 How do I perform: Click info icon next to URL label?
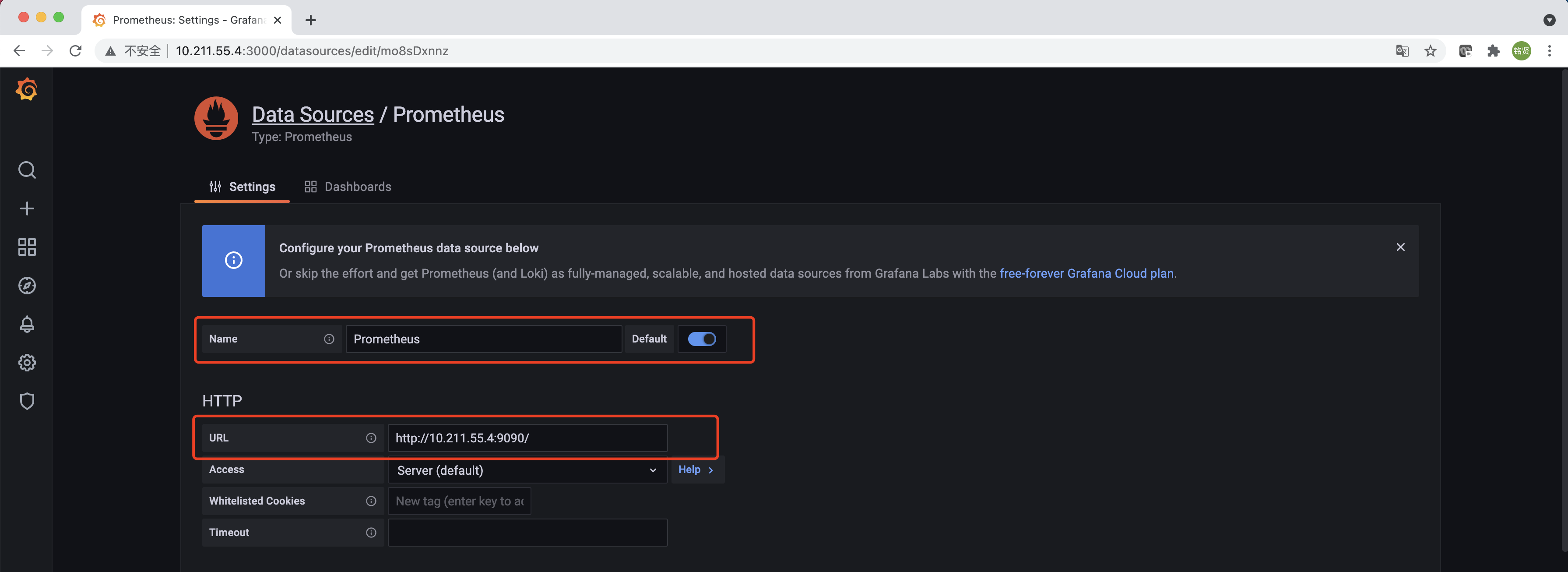371,438
